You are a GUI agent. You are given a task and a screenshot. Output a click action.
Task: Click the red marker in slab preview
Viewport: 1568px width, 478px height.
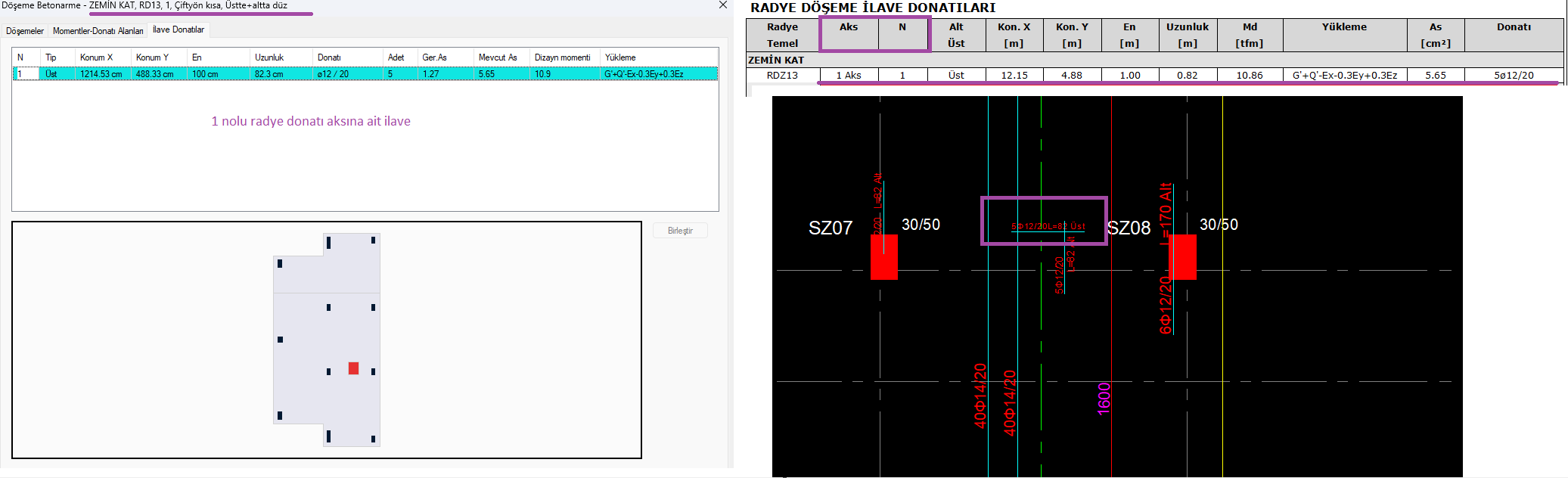[353, 368]
